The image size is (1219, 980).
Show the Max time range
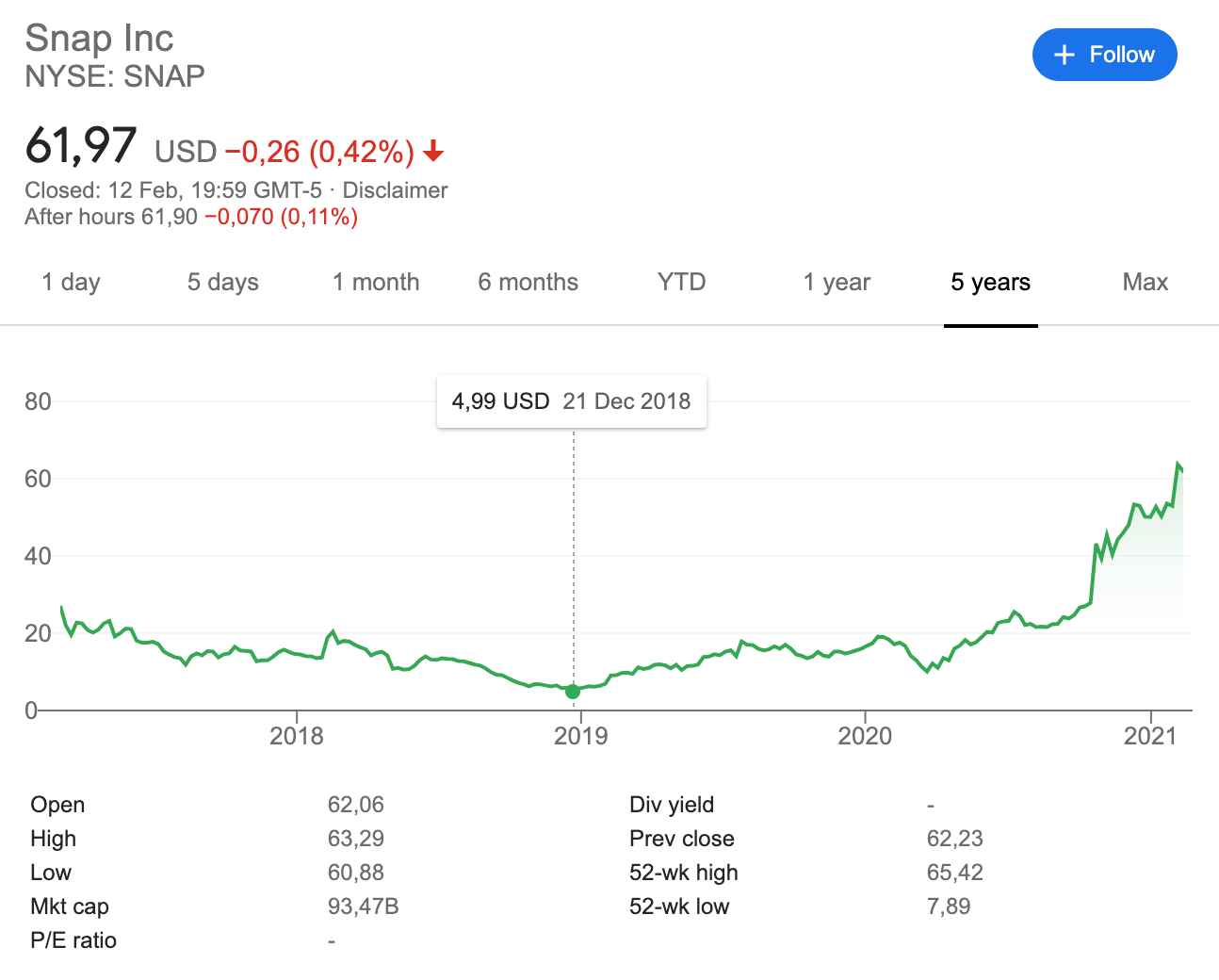tap(1146, 282)
